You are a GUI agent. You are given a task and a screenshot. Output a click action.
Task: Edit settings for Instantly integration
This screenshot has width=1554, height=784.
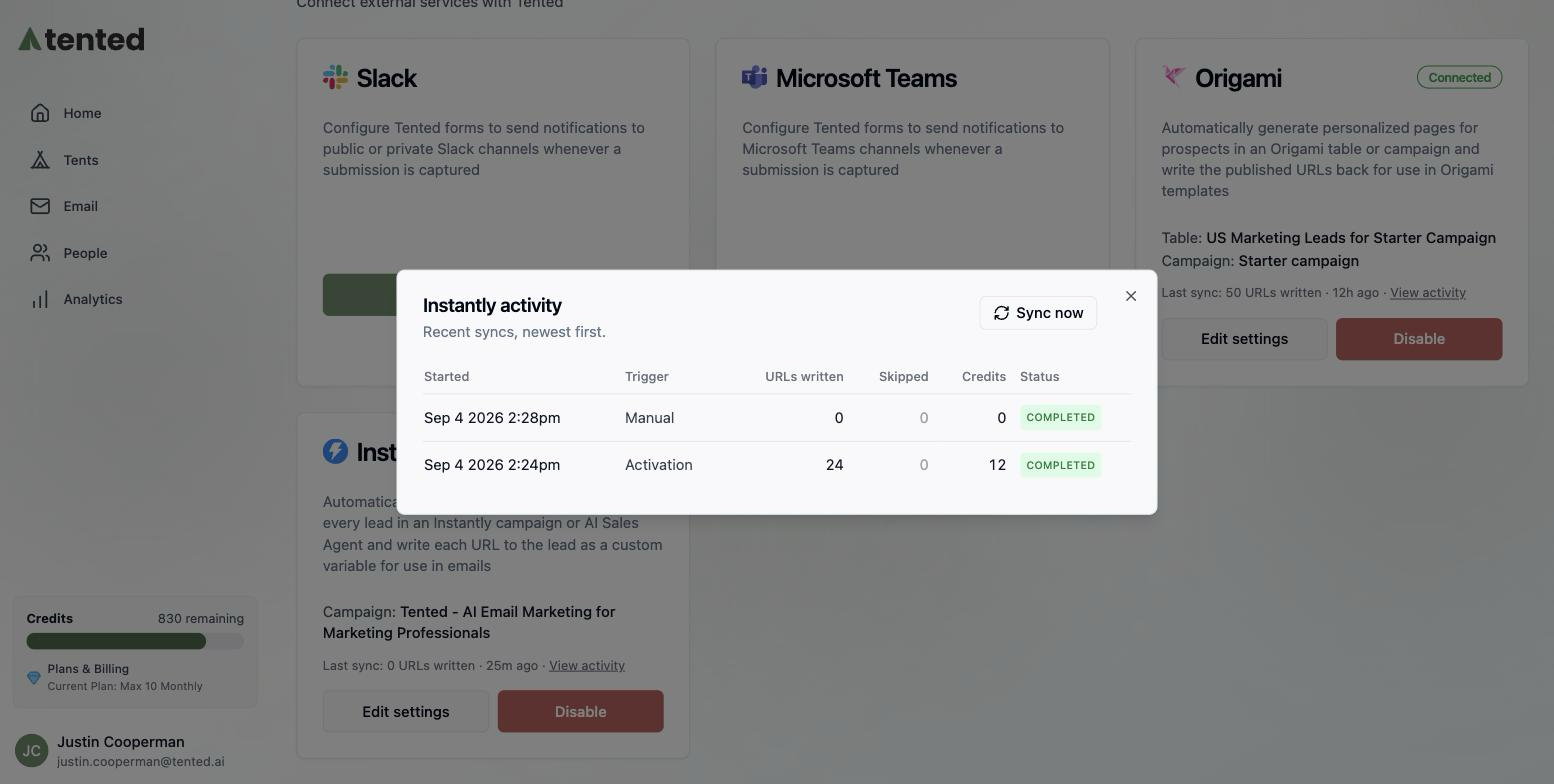click(x=406, y=712)
